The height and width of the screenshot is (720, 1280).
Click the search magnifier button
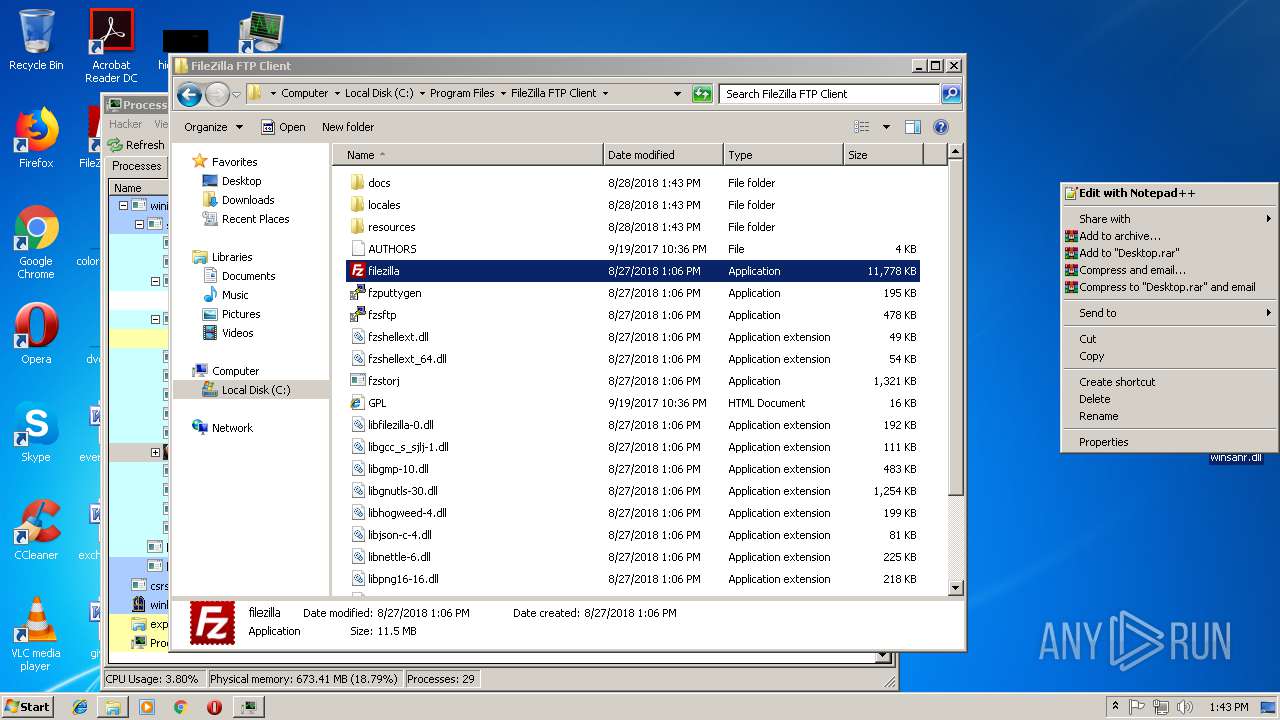pyautogui.click(x=951, y=94)
